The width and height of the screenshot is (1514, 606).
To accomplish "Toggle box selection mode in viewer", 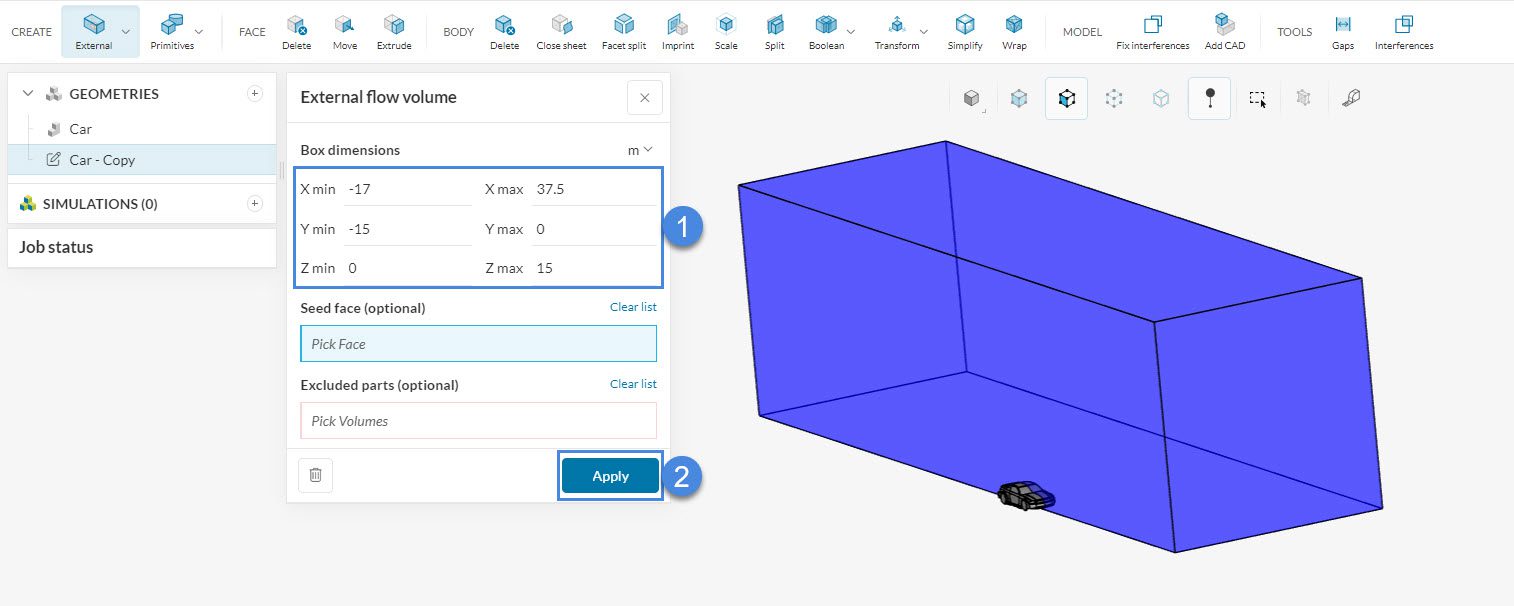I will point(1257,98).
